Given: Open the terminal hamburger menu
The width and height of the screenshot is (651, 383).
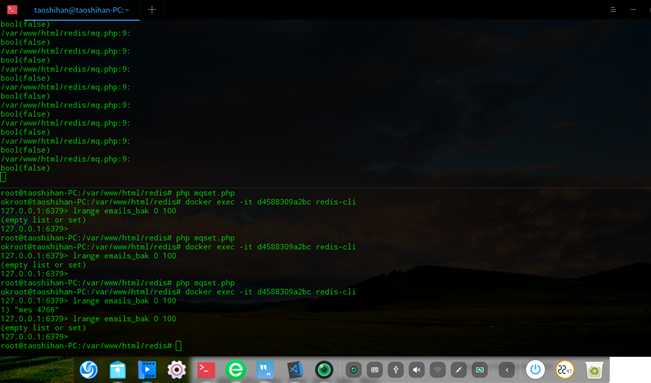Looking at the screenshot, I should coord(613,10).
